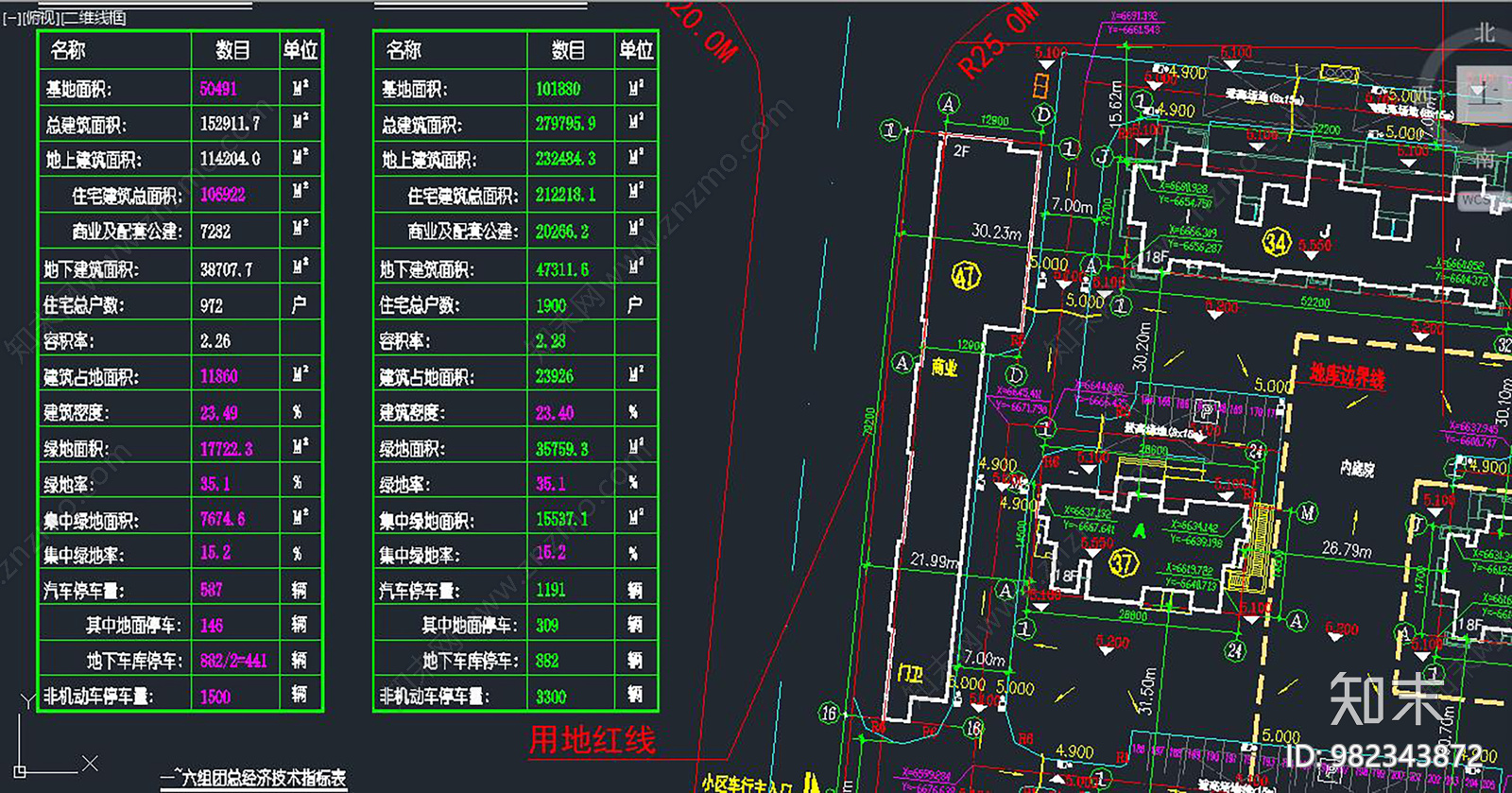Click the red 地库边界线 label
The height and width of the screenshot is (793, 1512).
1348,376
